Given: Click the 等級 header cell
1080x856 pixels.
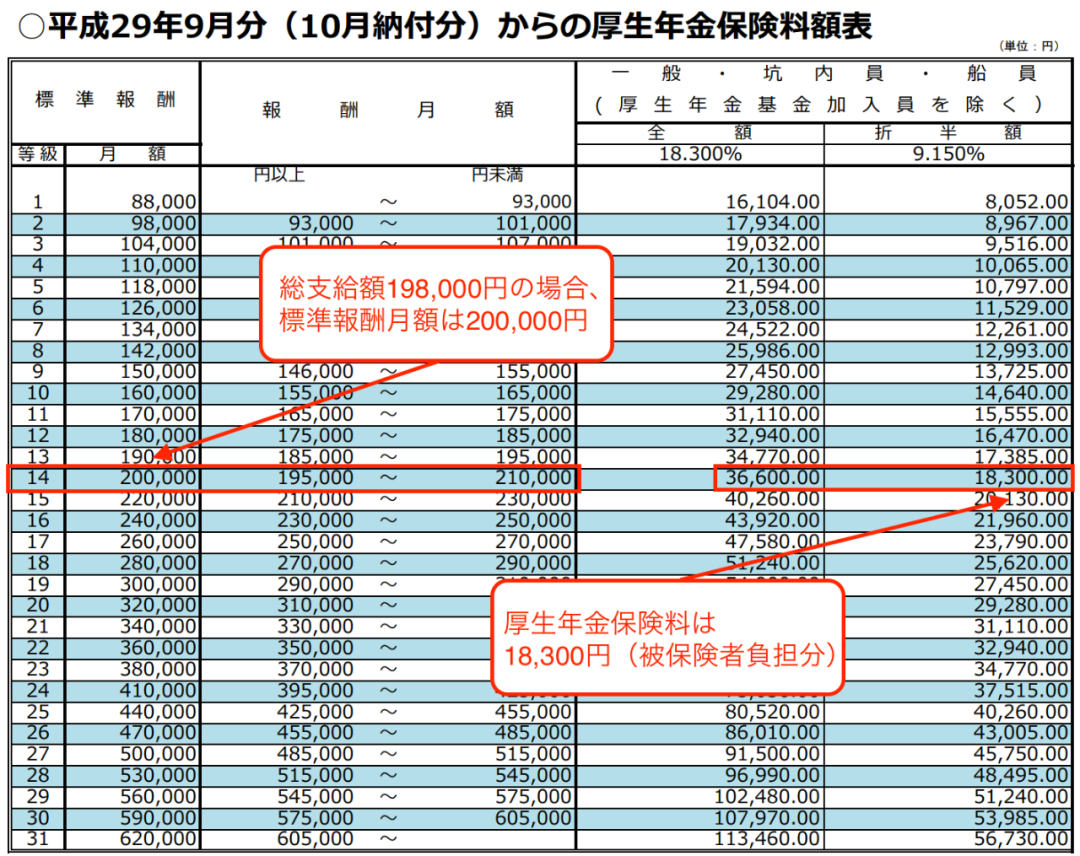Looking at the screenshot, I should pyautogui.click(x=38, y=154).
